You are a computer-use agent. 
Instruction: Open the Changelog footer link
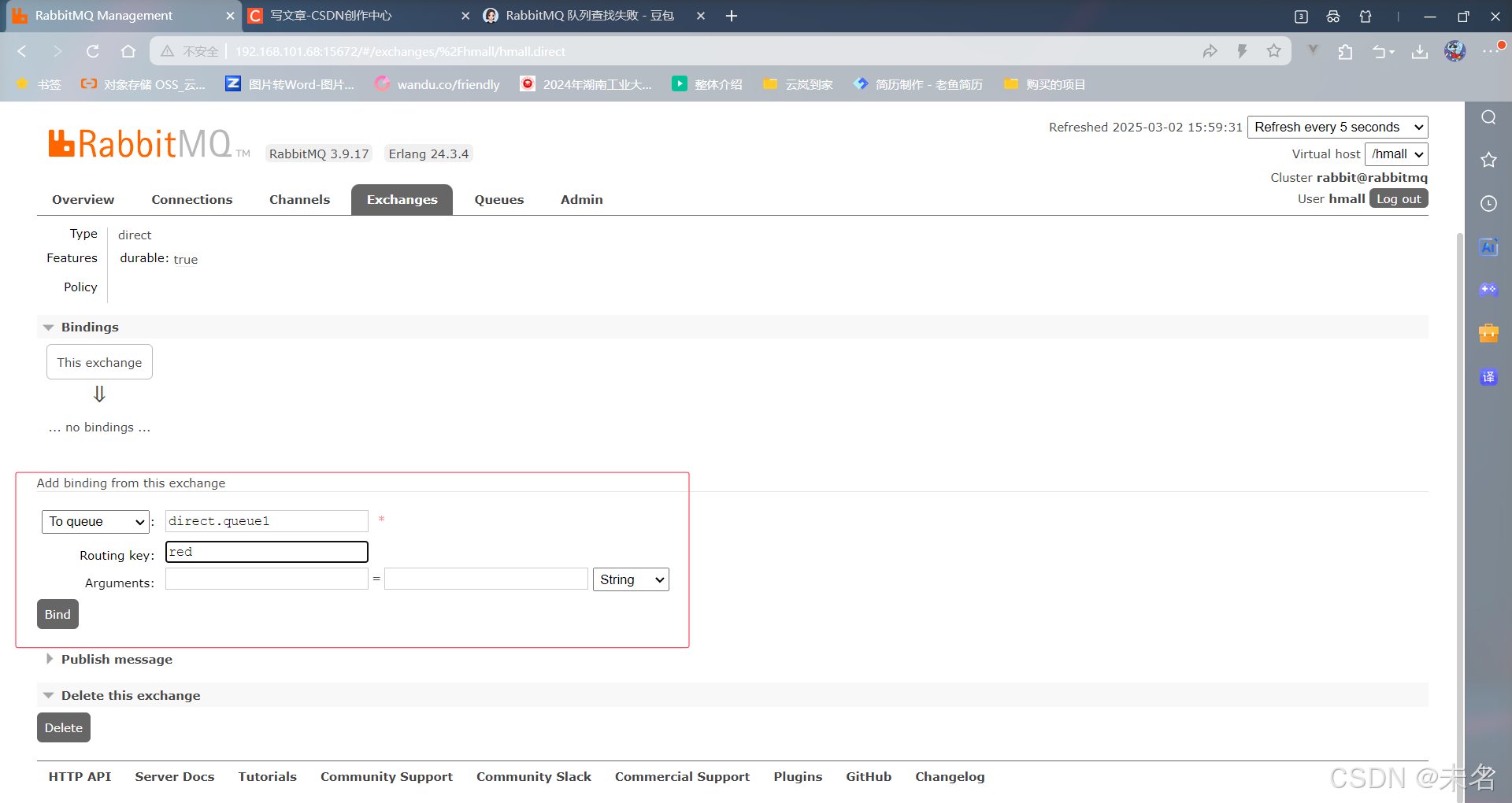tap(950, 776)
